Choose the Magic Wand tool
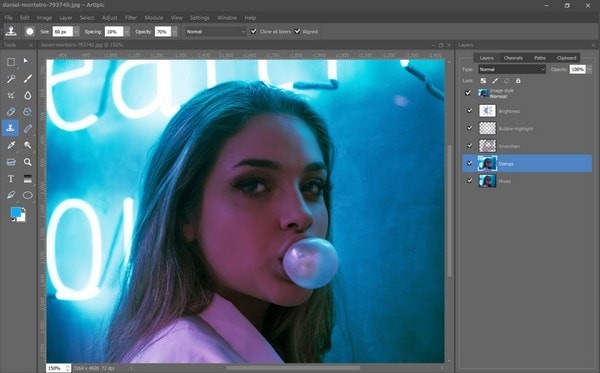This screenshot has height=373, width=600. [11, 79]
